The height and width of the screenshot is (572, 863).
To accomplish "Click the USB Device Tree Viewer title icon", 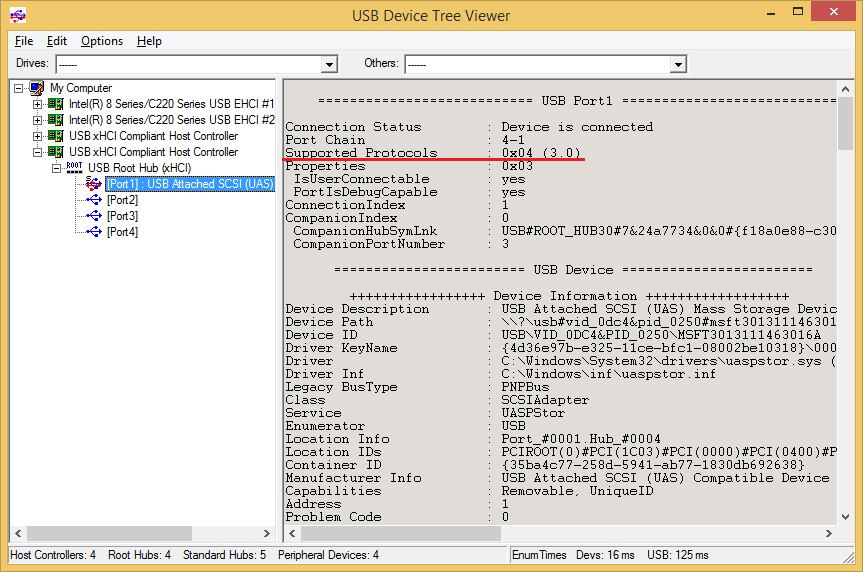I will (18, 15).
